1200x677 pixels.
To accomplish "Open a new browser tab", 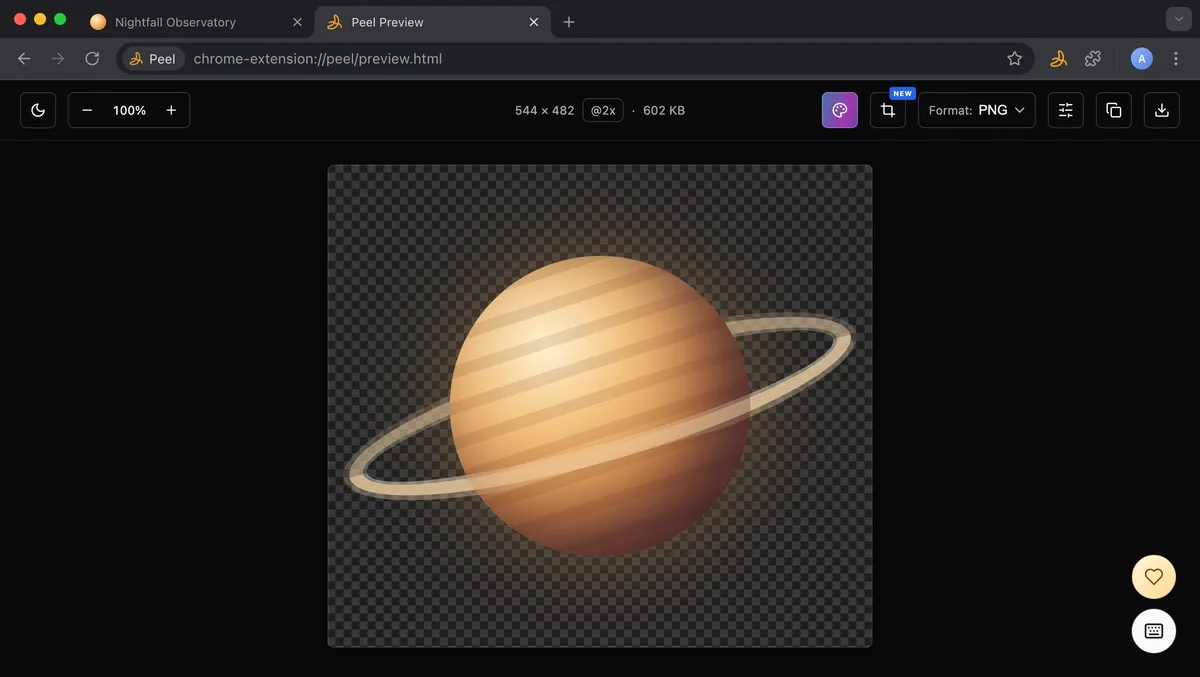I will [x=569, y=22].
